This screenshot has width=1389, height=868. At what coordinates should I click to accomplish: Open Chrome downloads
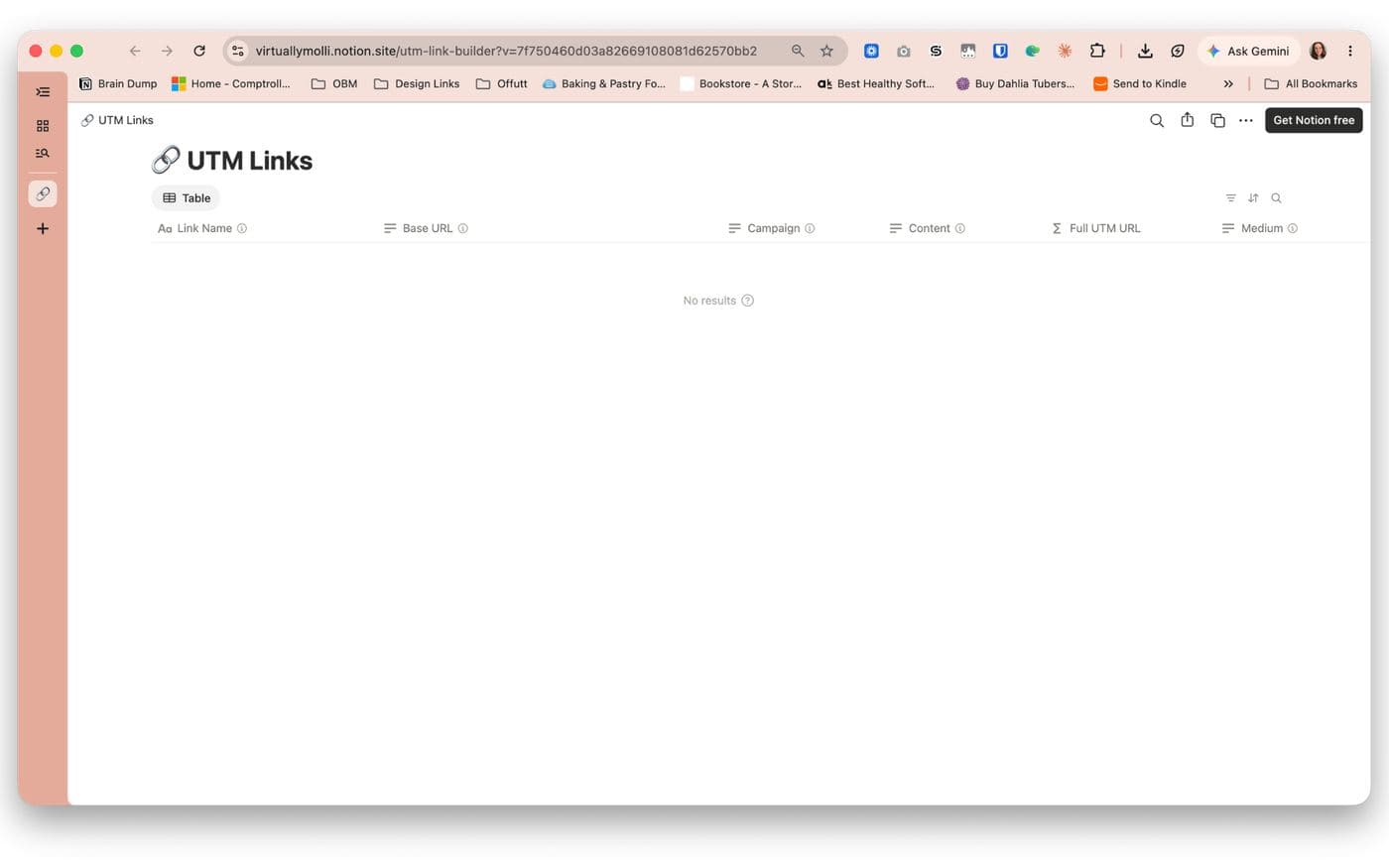(x=1145, y=52)
